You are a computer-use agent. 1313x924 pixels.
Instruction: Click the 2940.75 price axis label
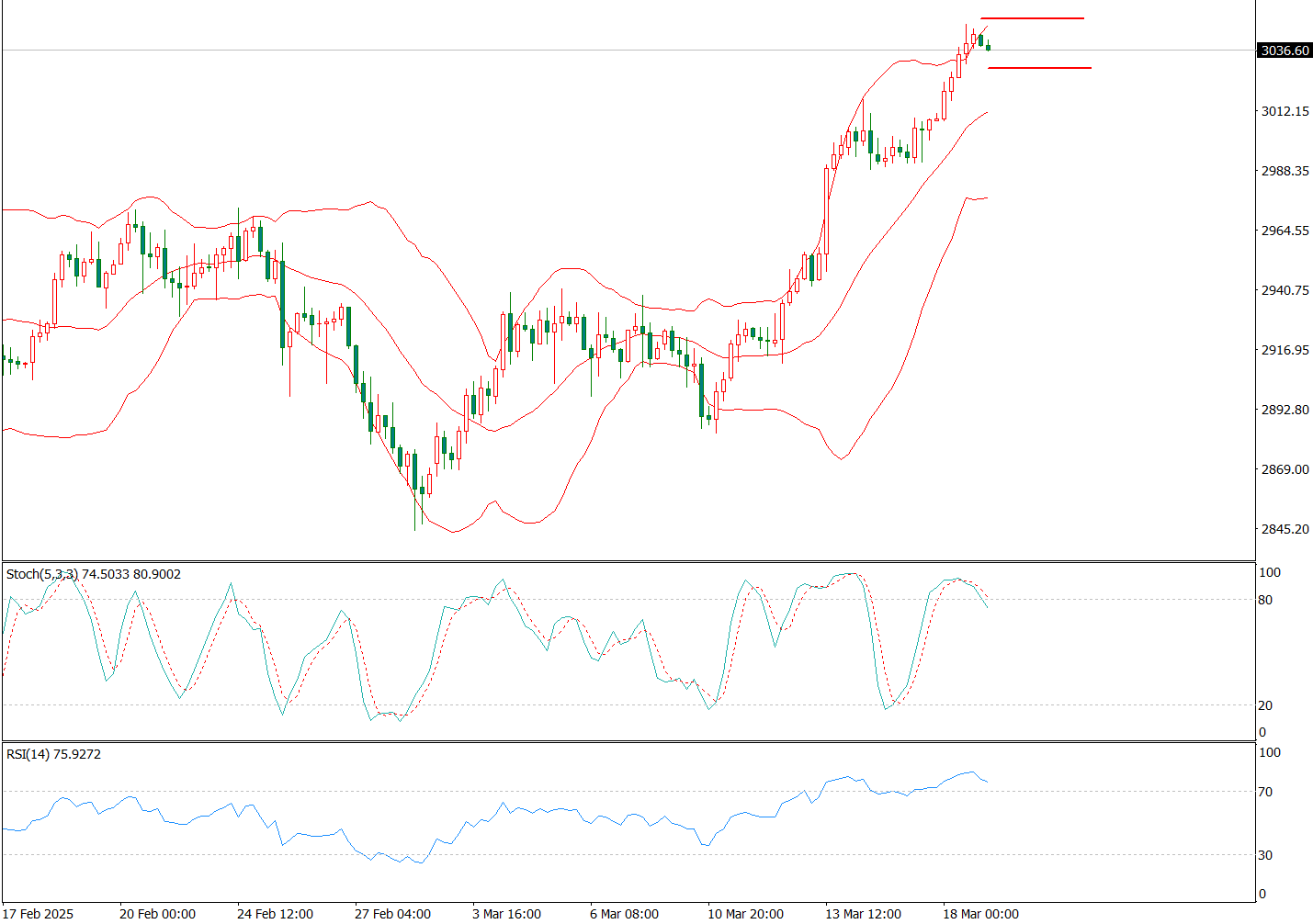1285,290
